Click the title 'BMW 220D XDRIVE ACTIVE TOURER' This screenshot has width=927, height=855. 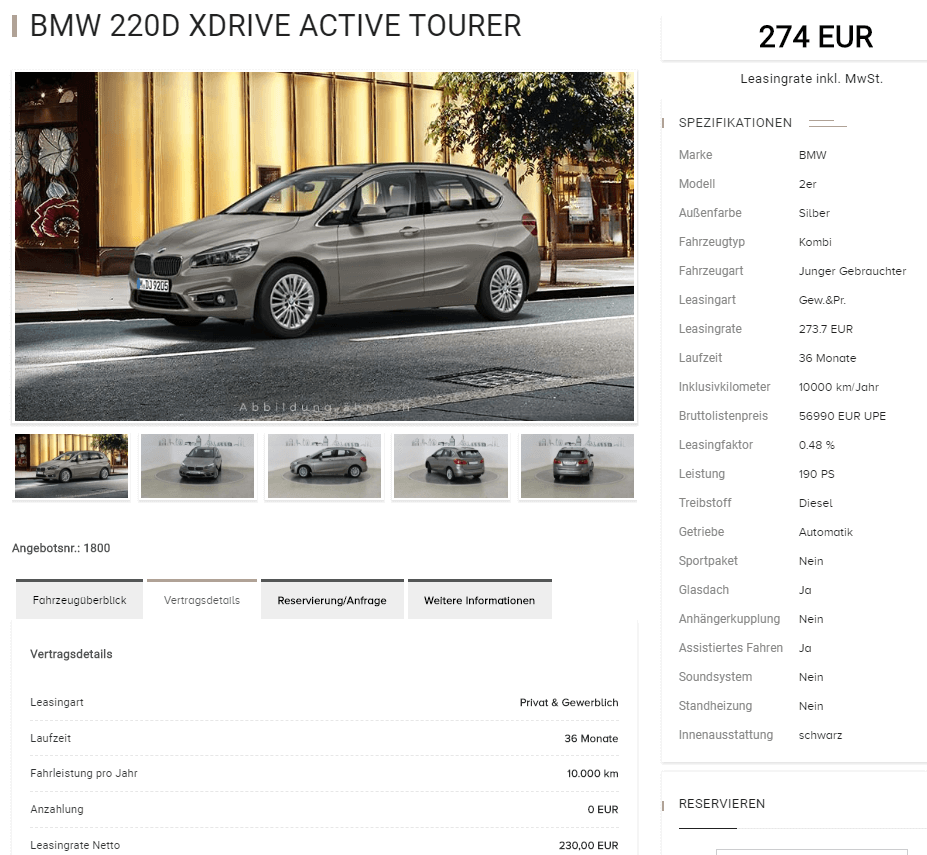pyautogui.click(x=275, y=26)
